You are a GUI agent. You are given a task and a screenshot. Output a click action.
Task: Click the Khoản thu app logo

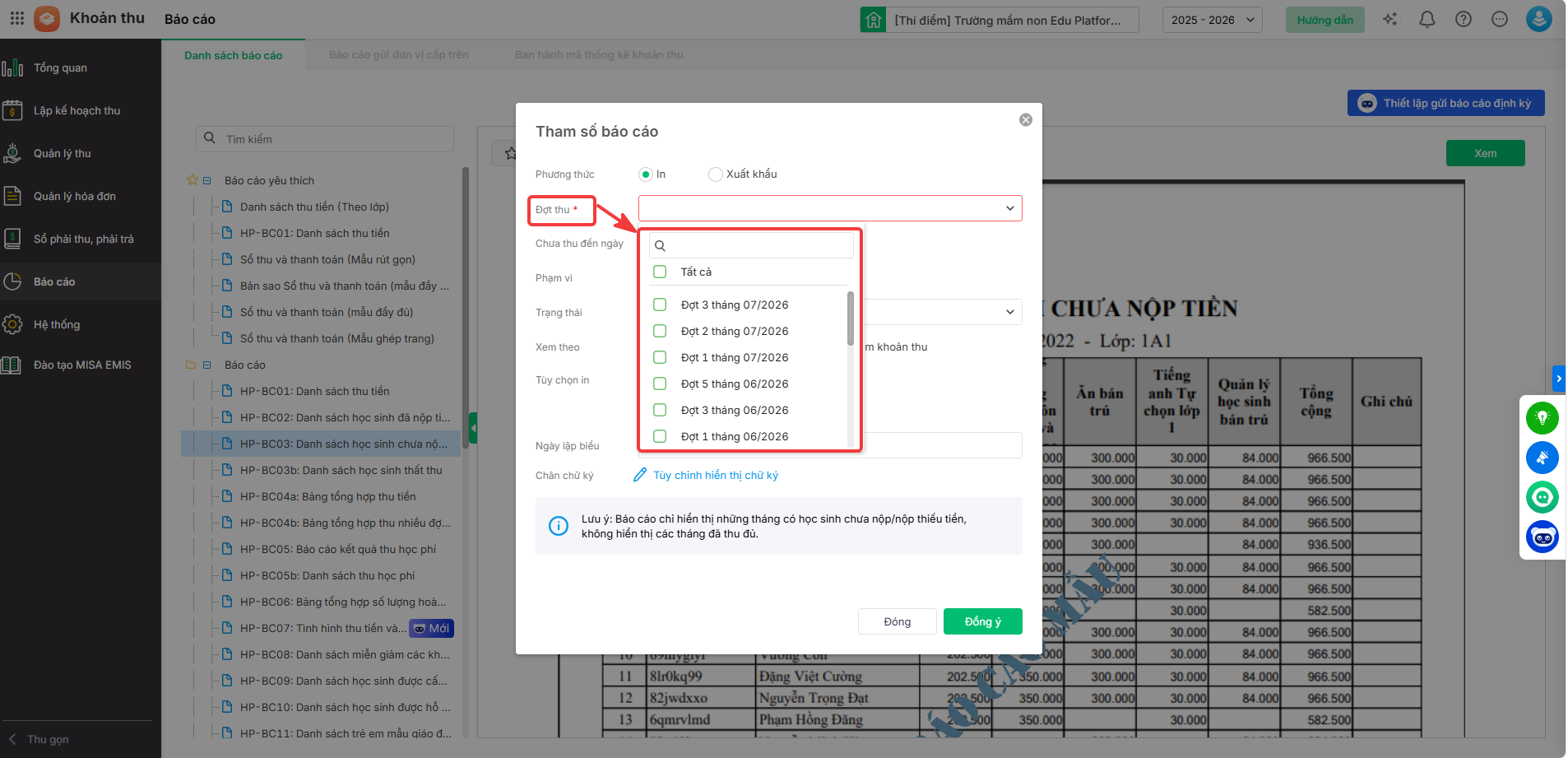tap(47, 18)
